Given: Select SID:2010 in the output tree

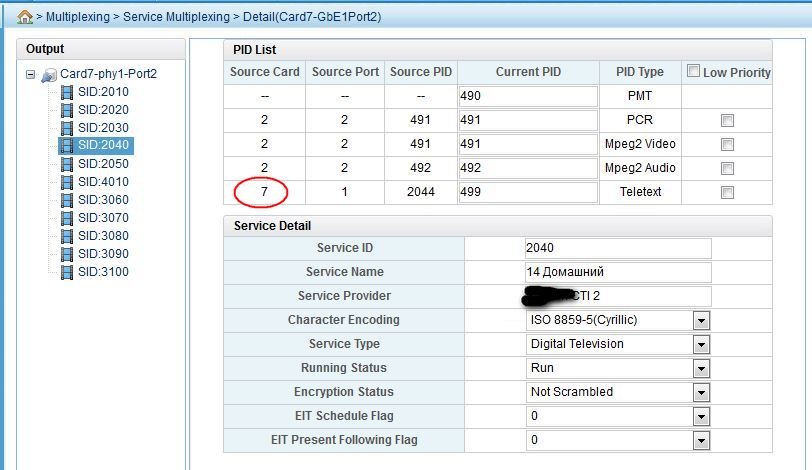Looking at the screenshot, I should pos(103,92).
